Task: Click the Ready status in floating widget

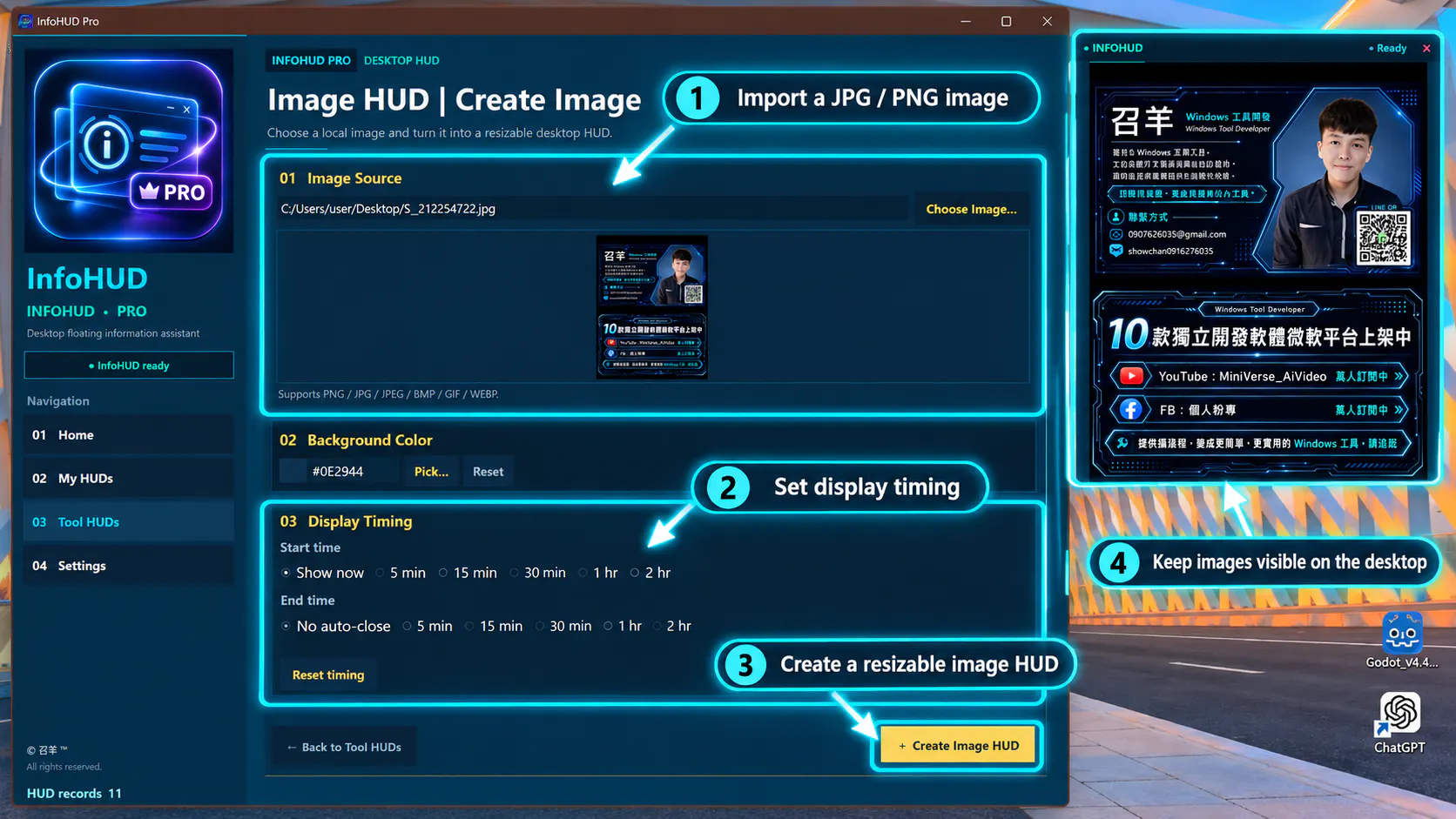Action: coord(1388,48)
